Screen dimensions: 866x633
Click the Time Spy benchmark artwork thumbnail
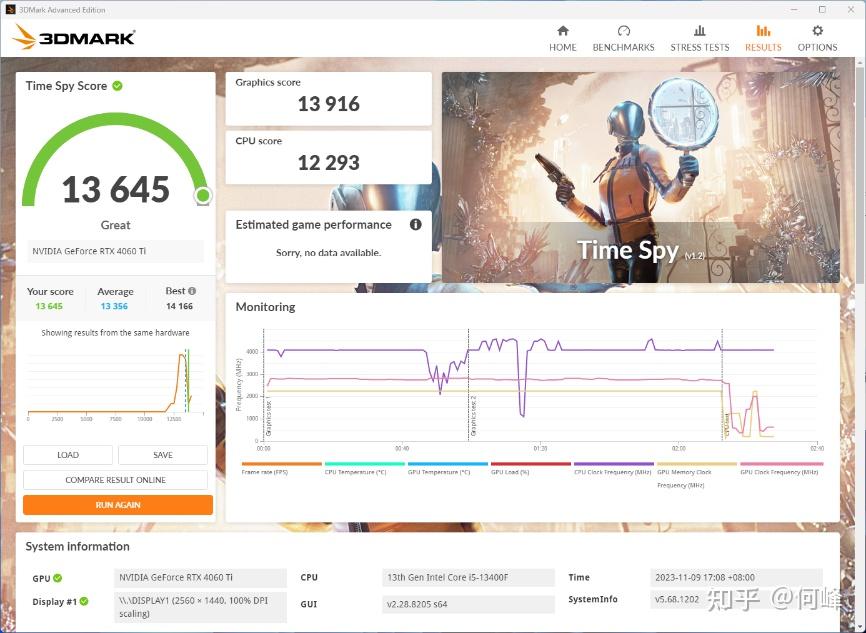tap(640, 177)
